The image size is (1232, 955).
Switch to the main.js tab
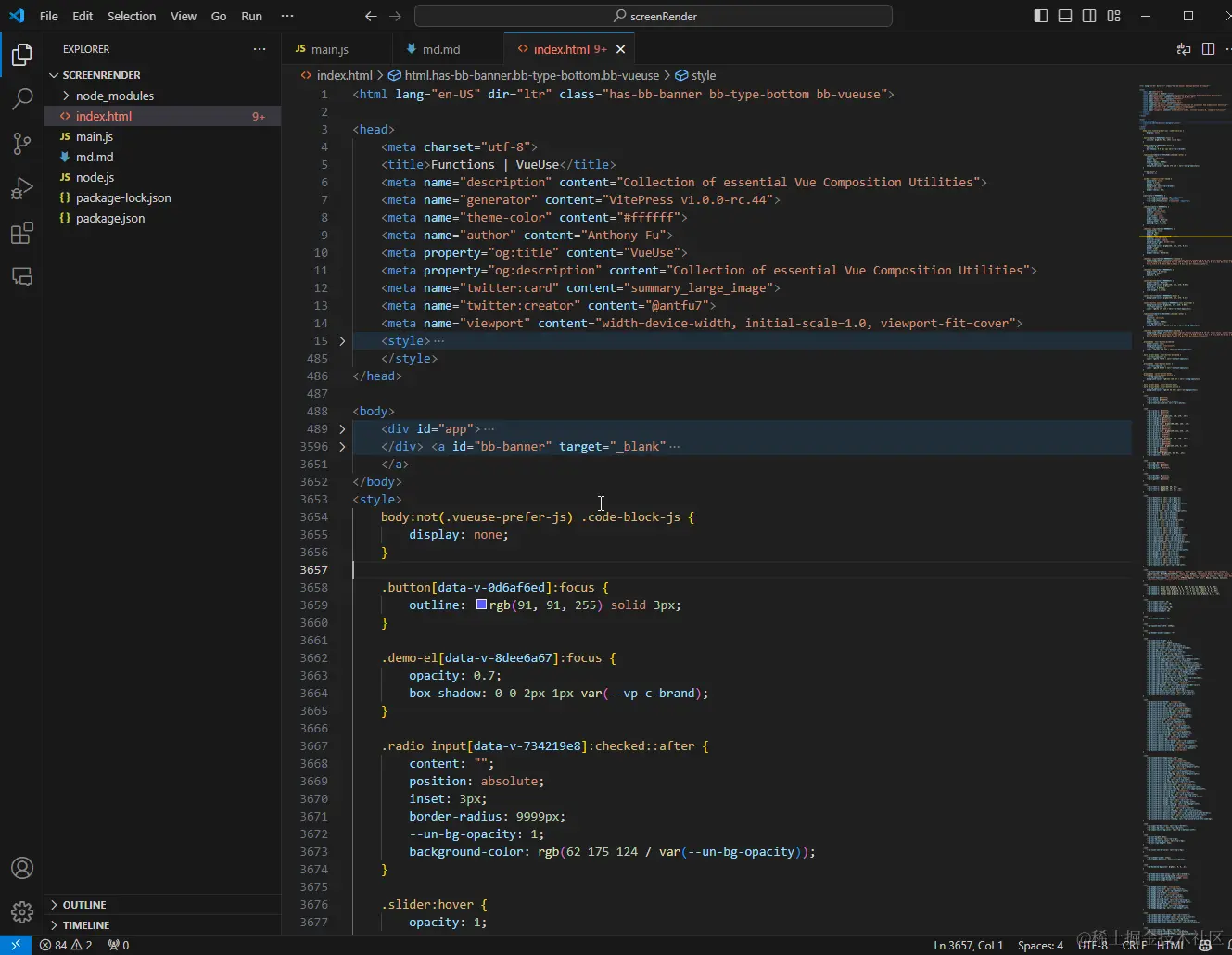329,49
